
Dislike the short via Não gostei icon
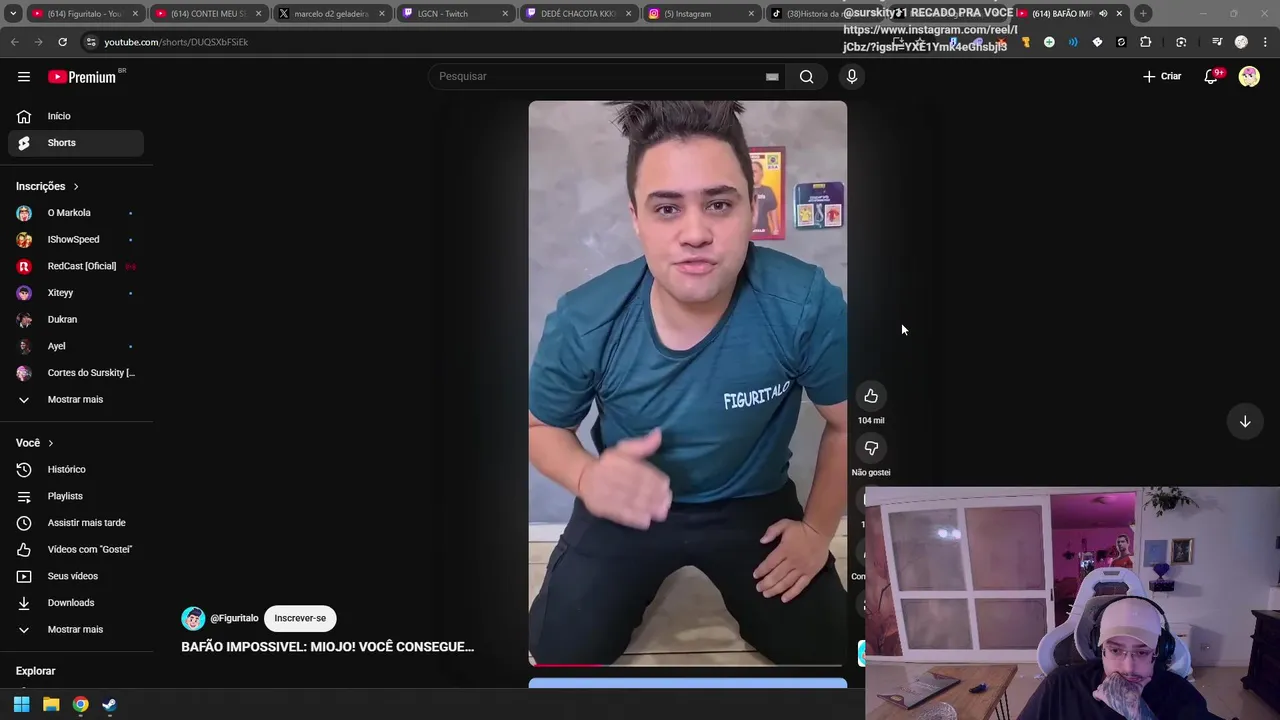(x=871, y=448)
